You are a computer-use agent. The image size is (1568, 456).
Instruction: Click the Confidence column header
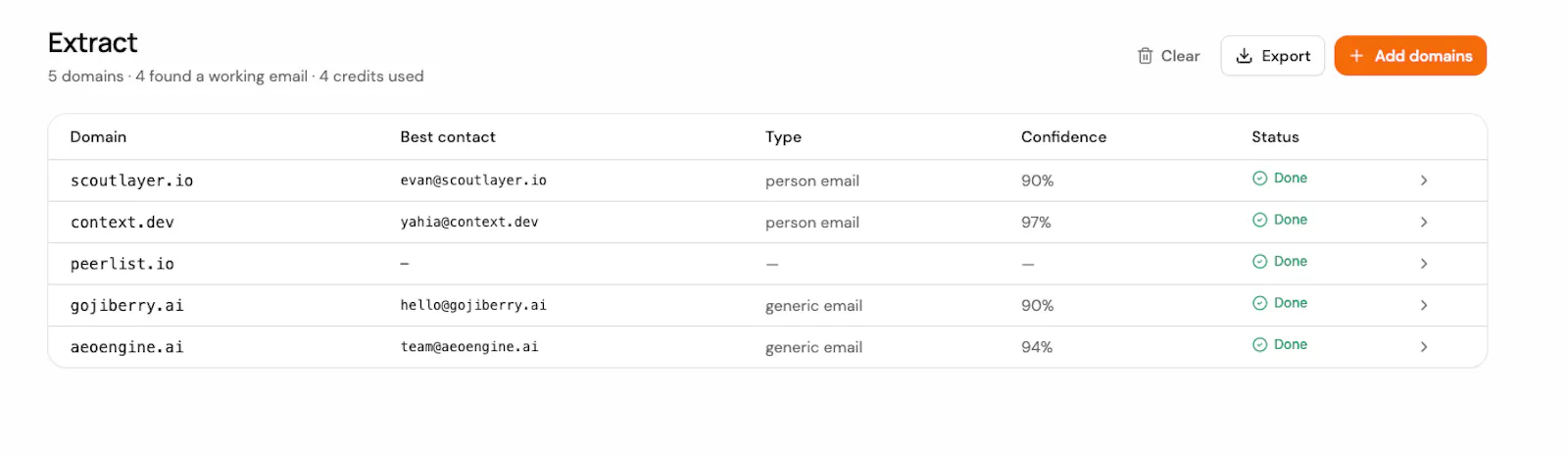coord(1063,137)
